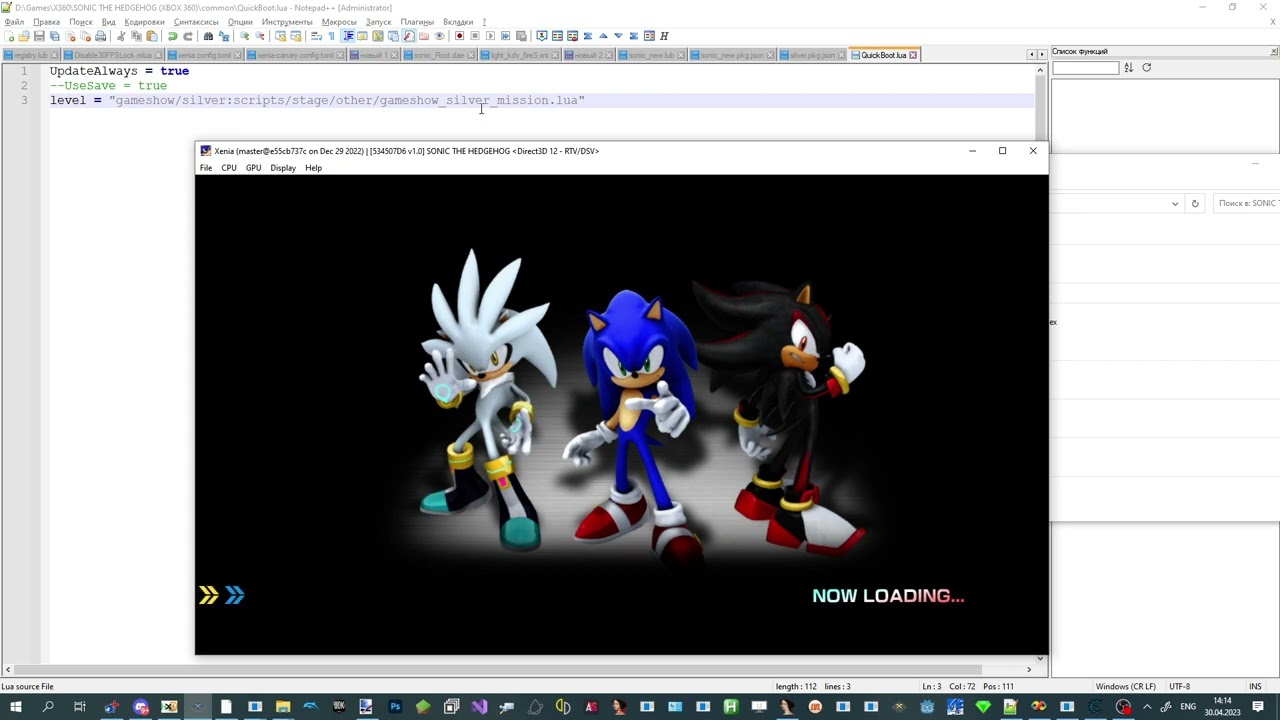The height and width of the screenshot is (720, 1280).
Task: Click the save recorded macro icon
Action: click(521, 36)
